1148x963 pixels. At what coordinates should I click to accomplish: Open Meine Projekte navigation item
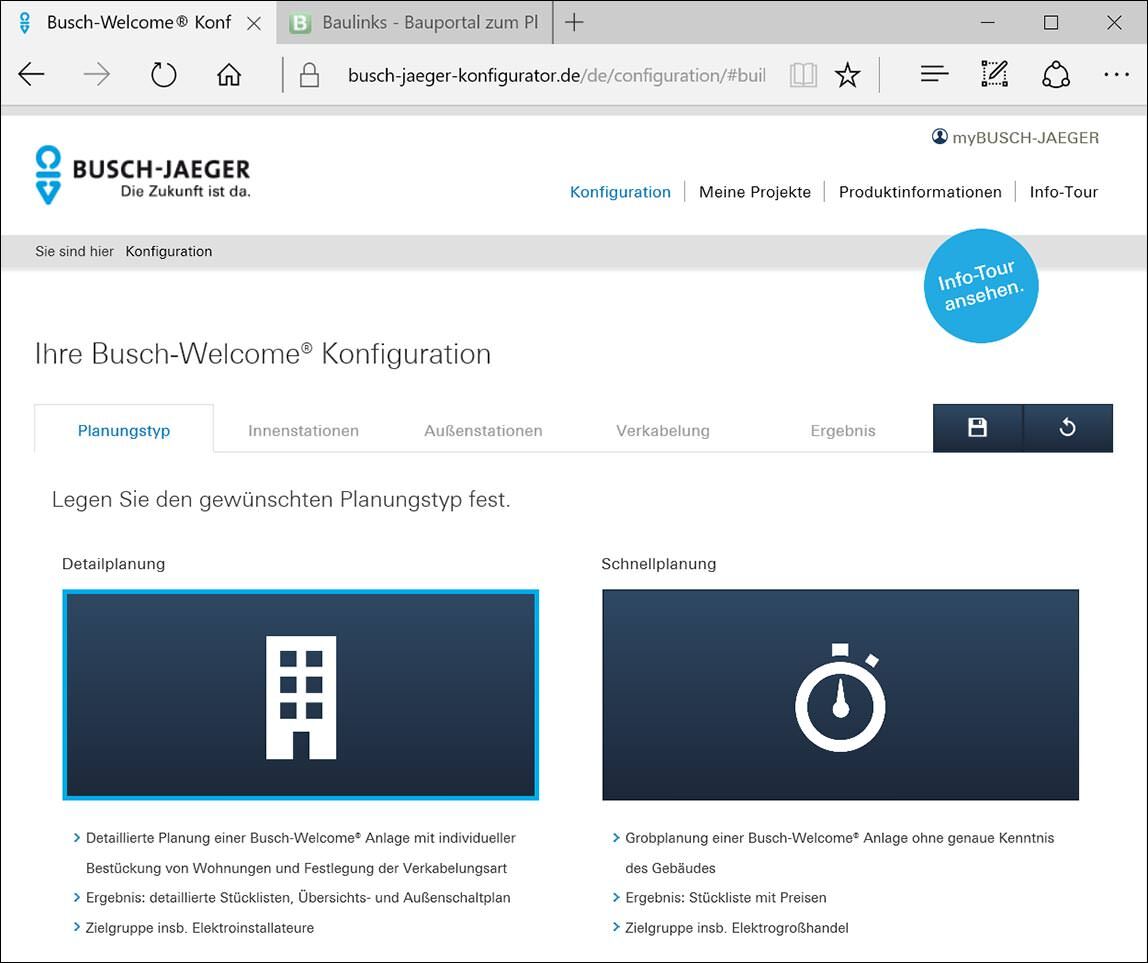pos(755,192)
